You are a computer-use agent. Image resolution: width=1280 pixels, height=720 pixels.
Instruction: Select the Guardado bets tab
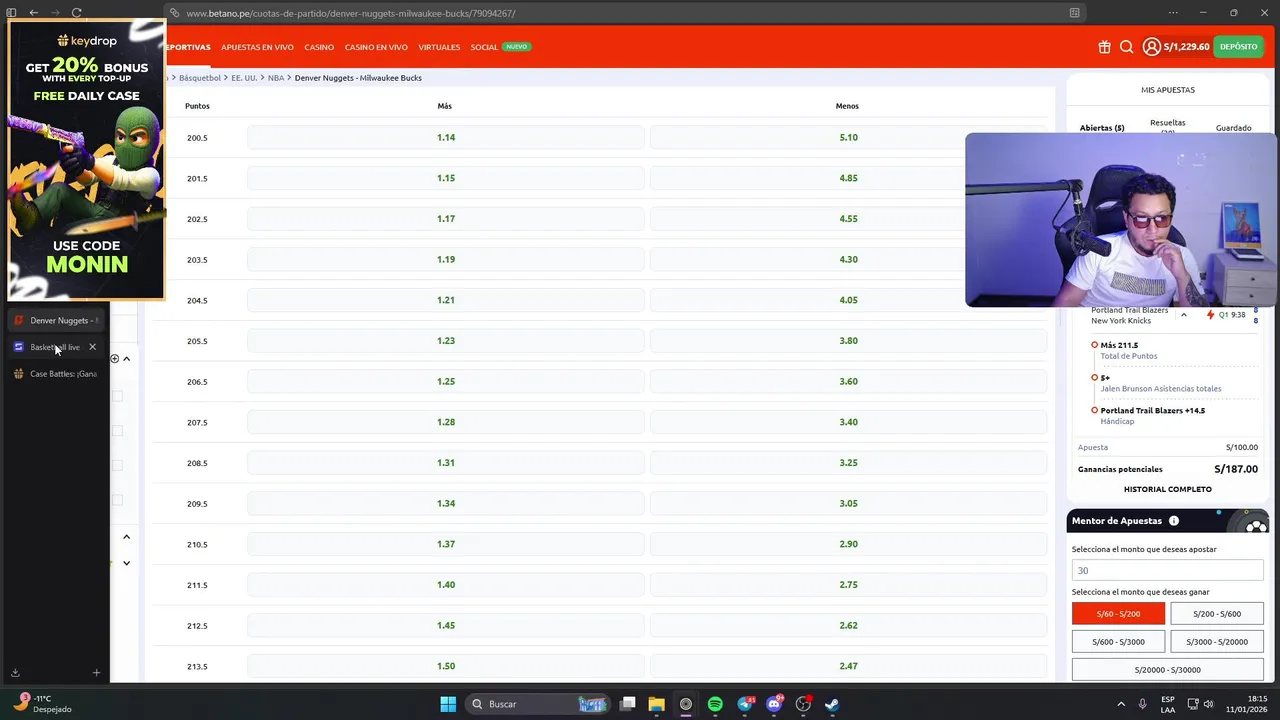pyautogui.click(x=1233, y=128)
